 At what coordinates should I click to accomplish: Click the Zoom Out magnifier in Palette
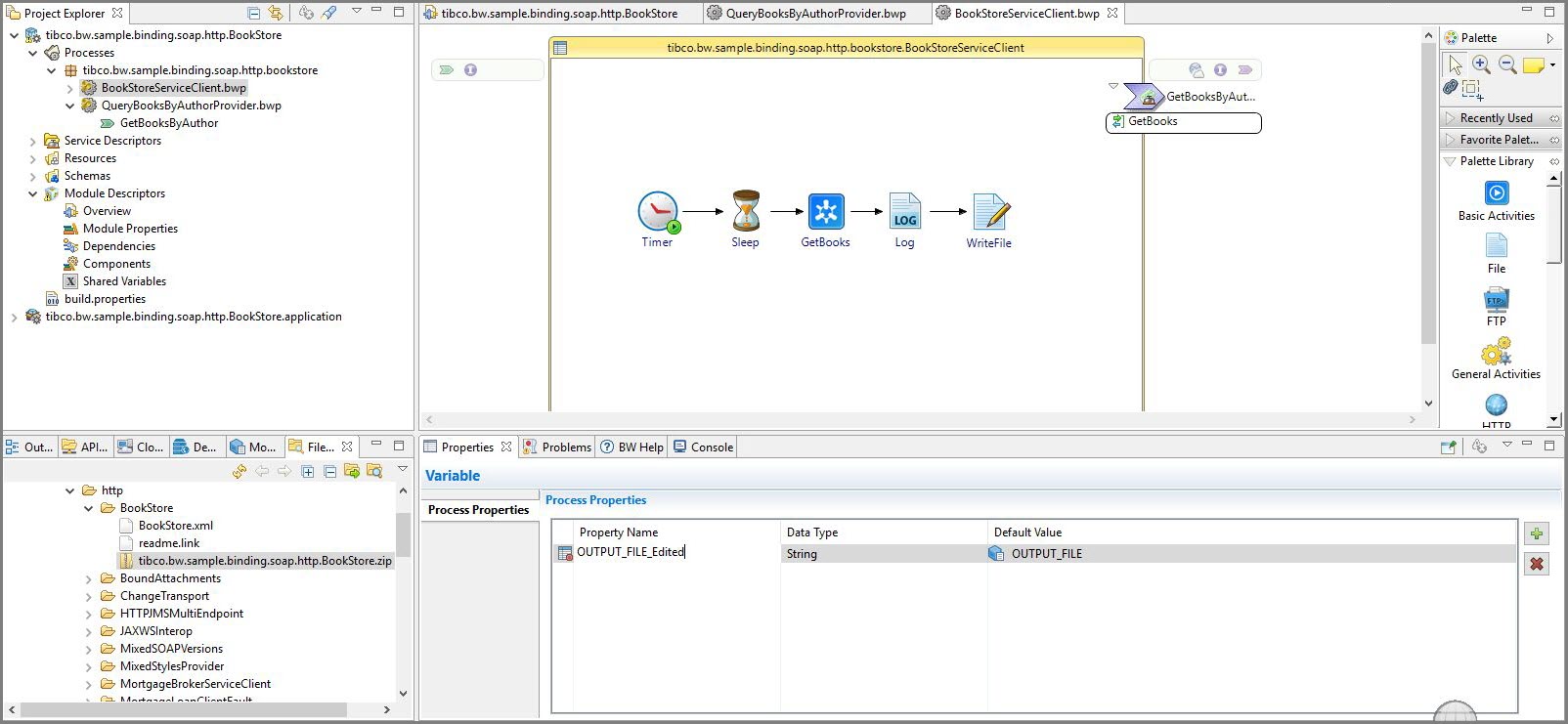coord(1507,64)
